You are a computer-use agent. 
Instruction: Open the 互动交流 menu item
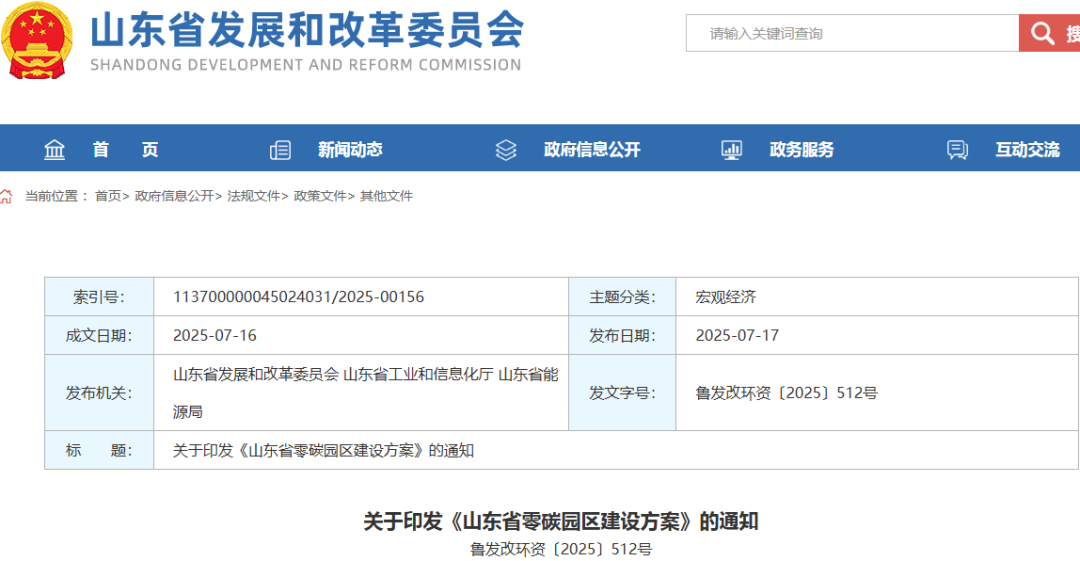click(1028, 150)
